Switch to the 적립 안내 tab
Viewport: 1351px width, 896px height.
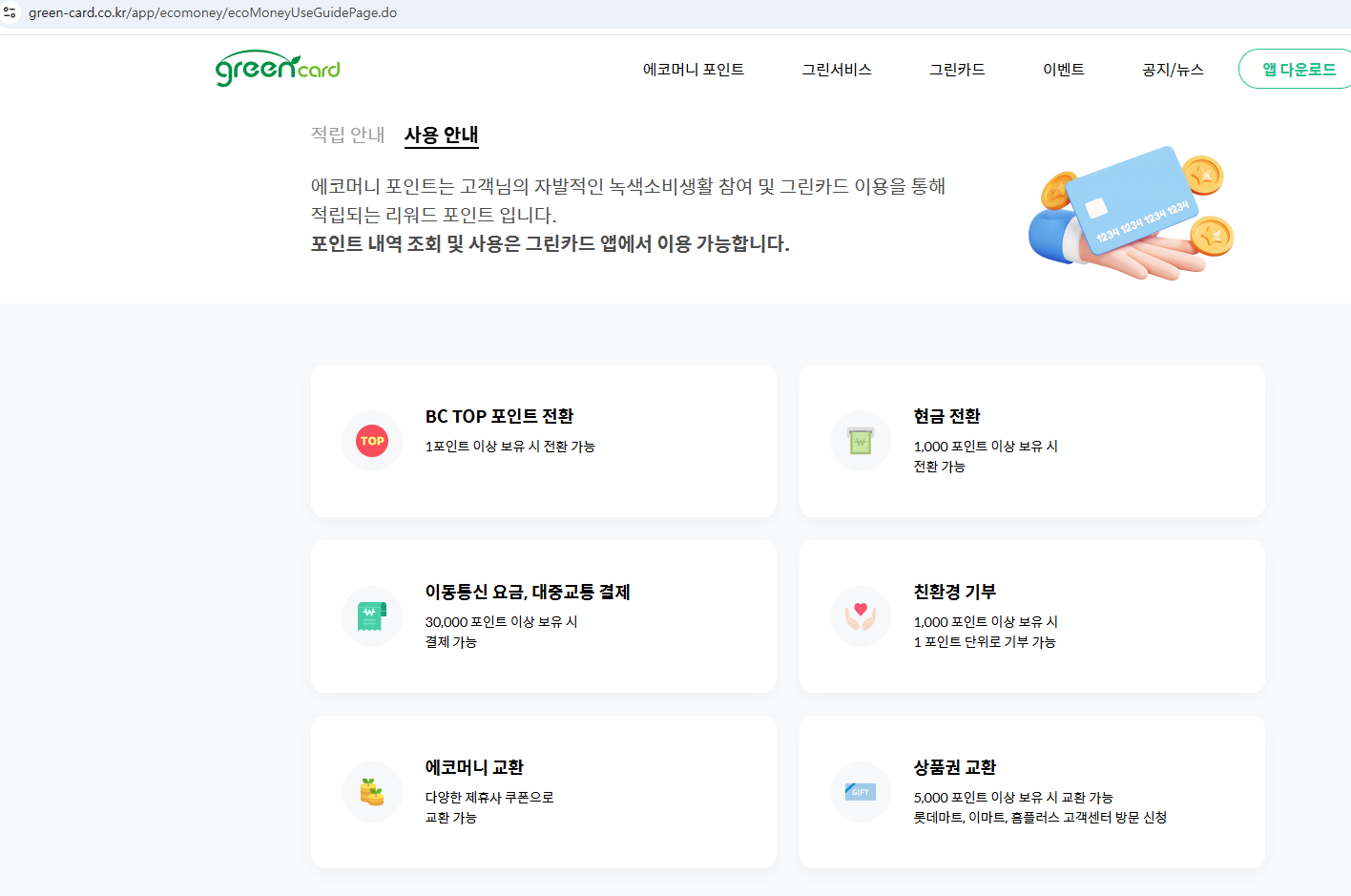(x=346, y=135)
